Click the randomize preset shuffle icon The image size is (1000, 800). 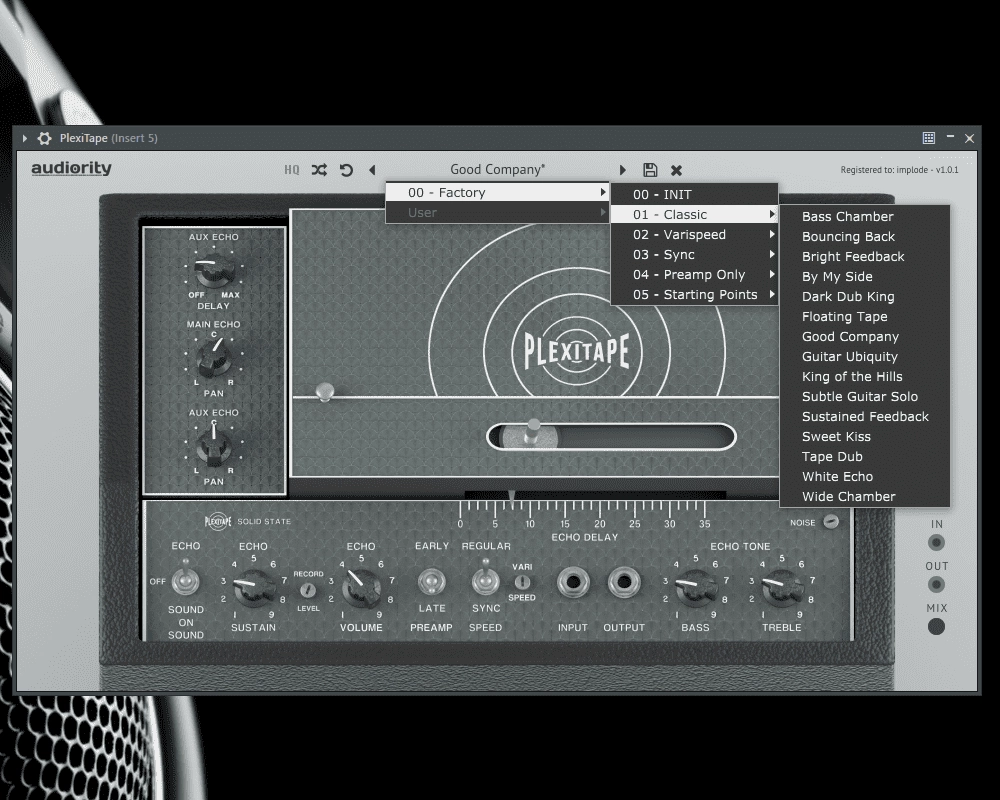tap(319, 170)
